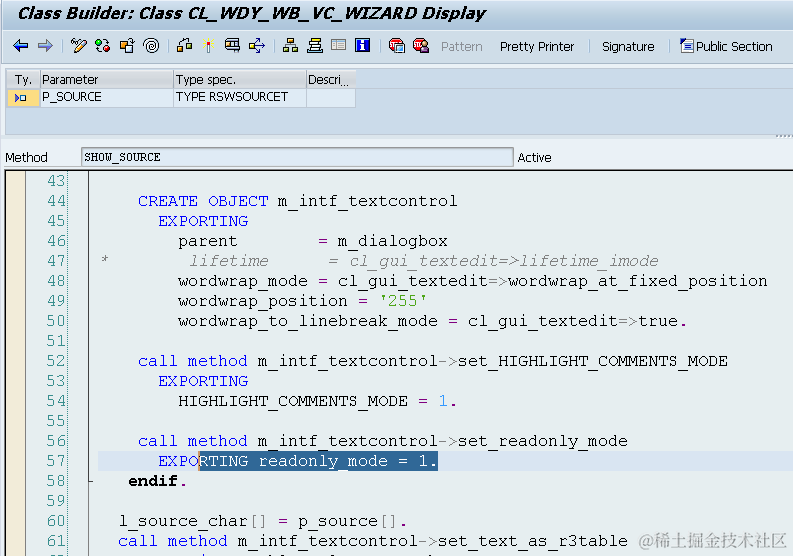Image resolution: width=793 pixels, height=556 pixels.
Task: Click the spiral Enhance icon
Action: coord(151,46)
